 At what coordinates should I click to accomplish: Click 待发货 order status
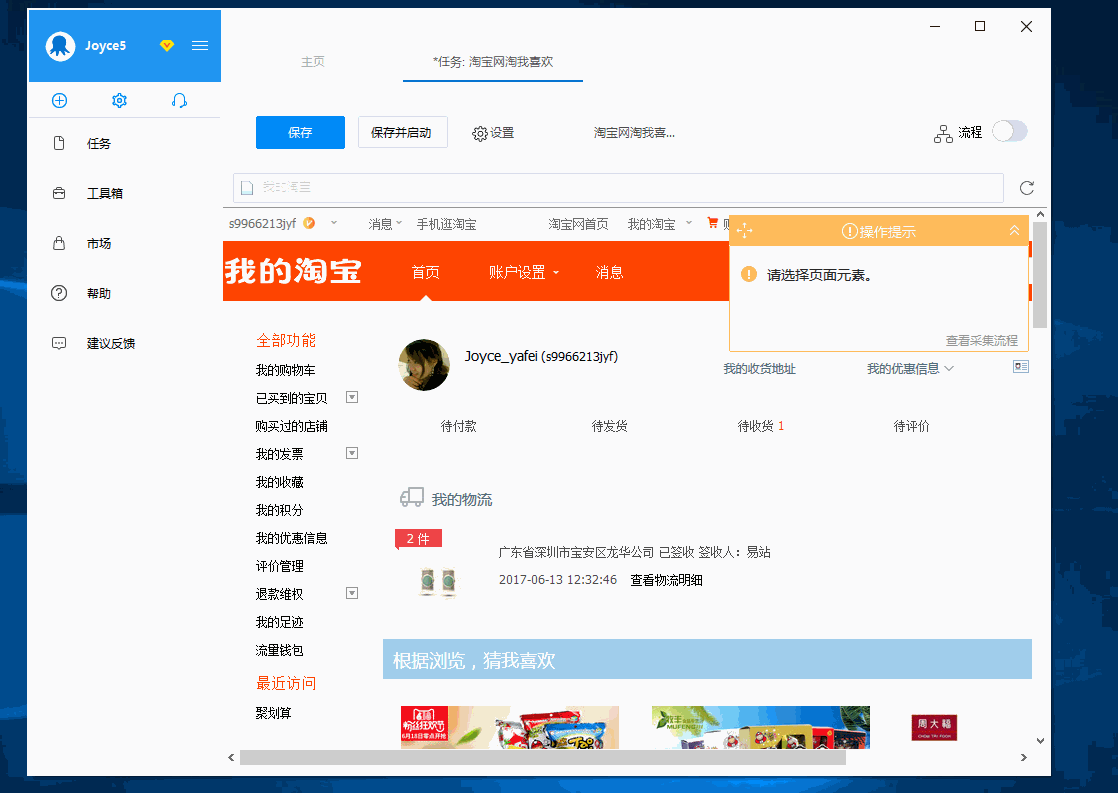610,426
